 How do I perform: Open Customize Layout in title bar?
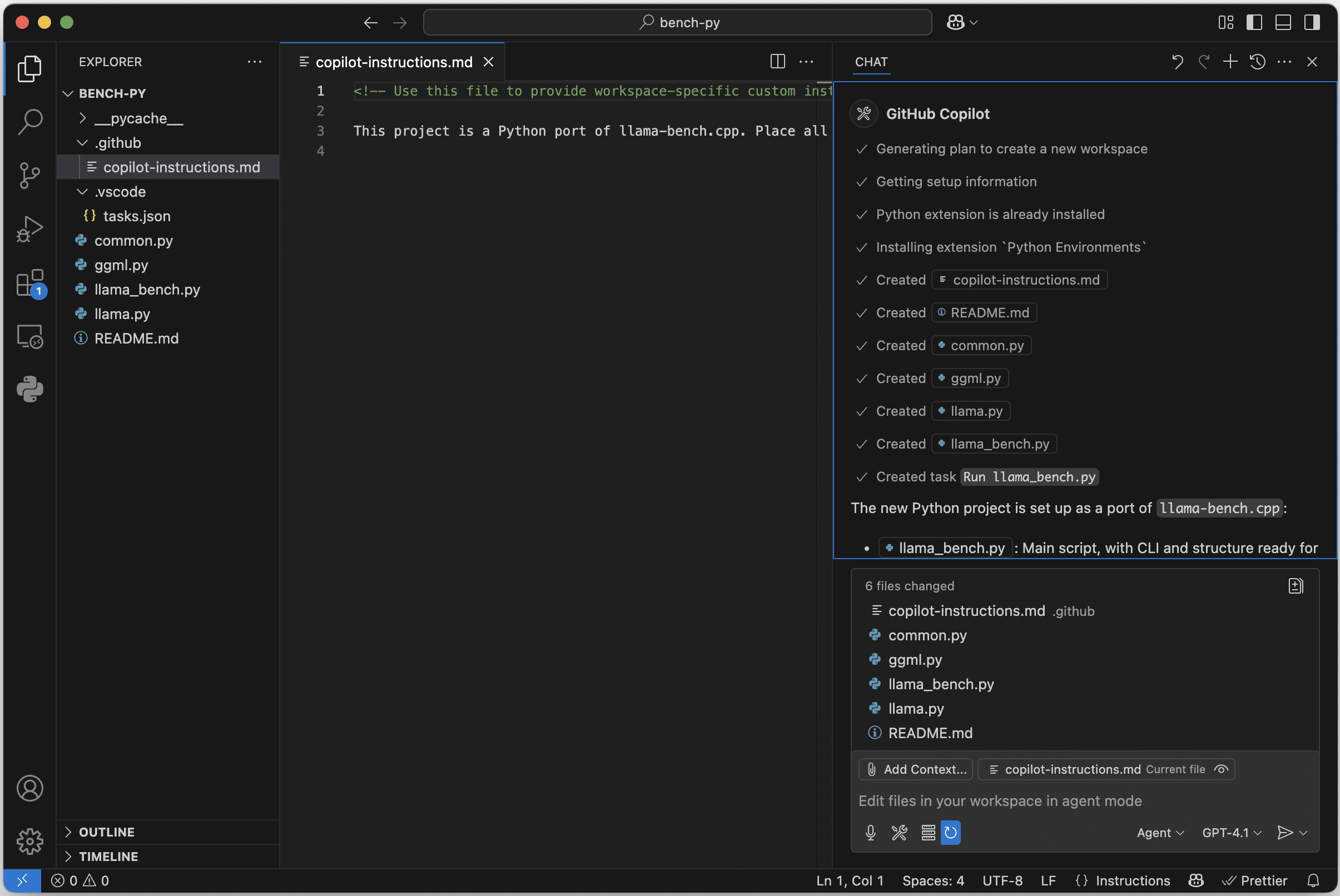point(1225,22)
